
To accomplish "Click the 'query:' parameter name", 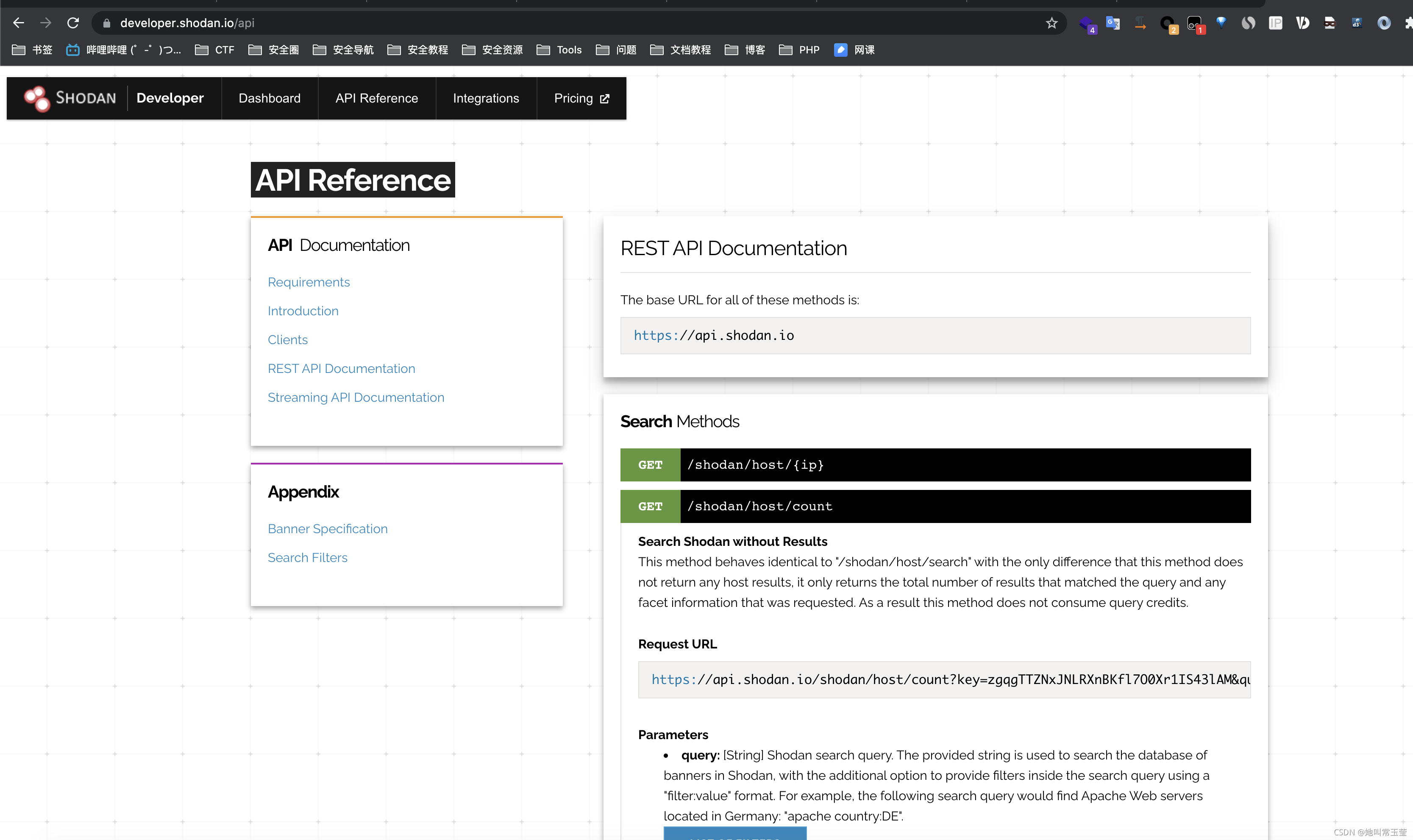I will pos(701,755).
